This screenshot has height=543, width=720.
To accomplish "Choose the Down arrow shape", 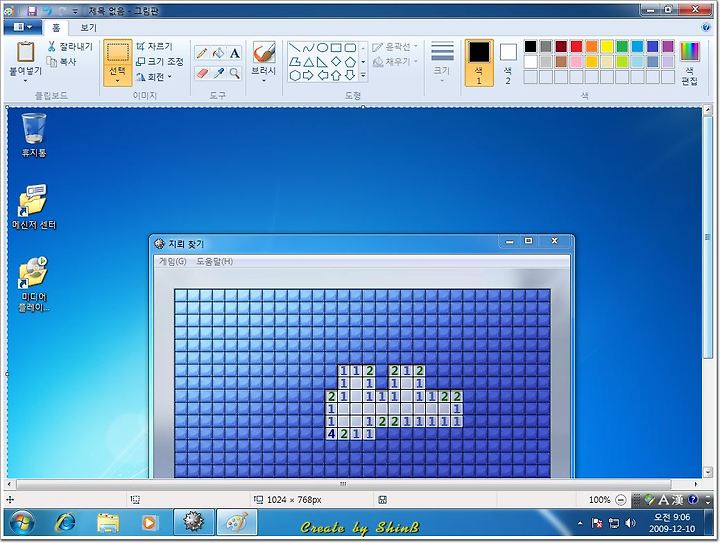I will pyautogui.click(x=350, y=75).
